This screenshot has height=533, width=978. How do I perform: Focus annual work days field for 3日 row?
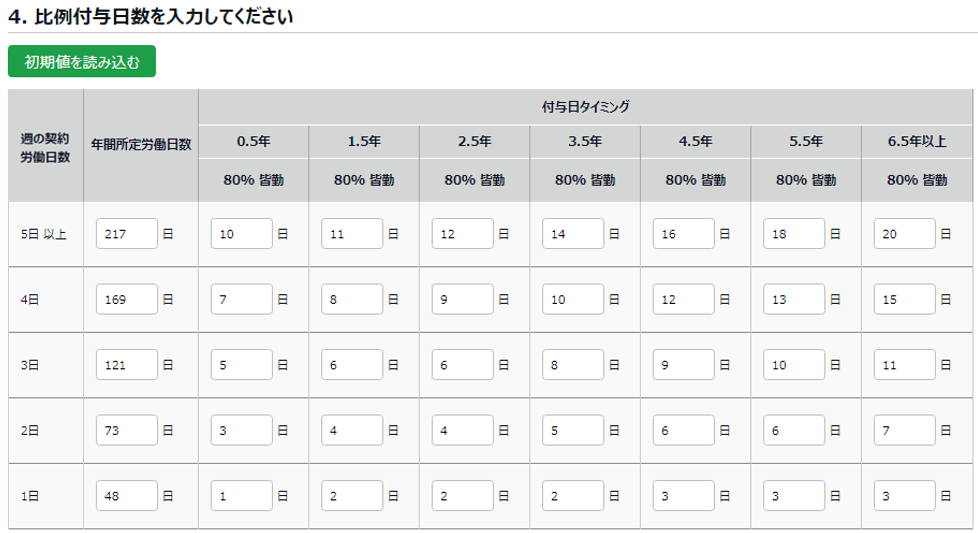[x=127, y=365]
